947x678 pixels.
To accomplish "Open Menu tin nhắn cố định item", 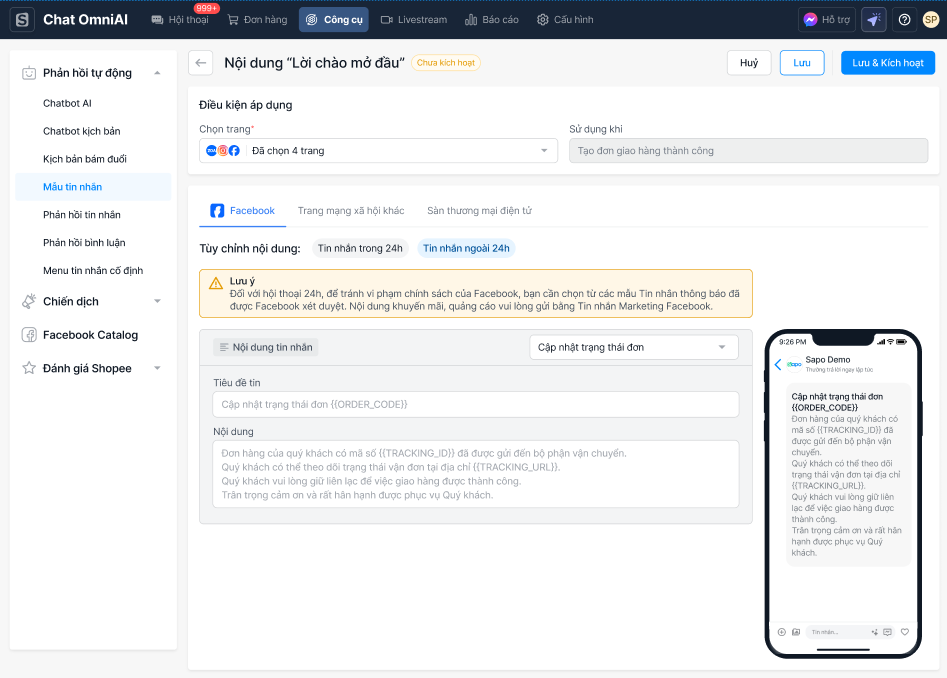I will 93,270.
